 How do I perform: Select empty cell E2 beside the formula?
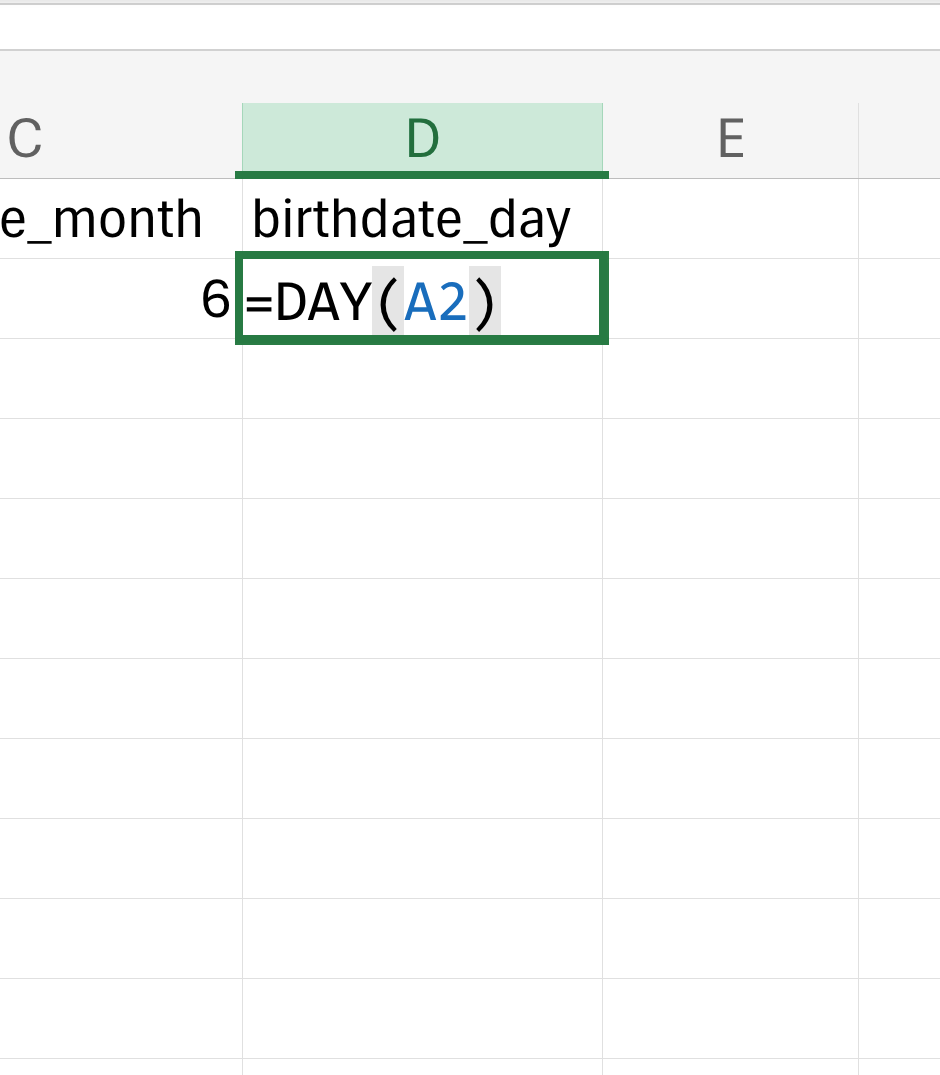coord(731,299)
